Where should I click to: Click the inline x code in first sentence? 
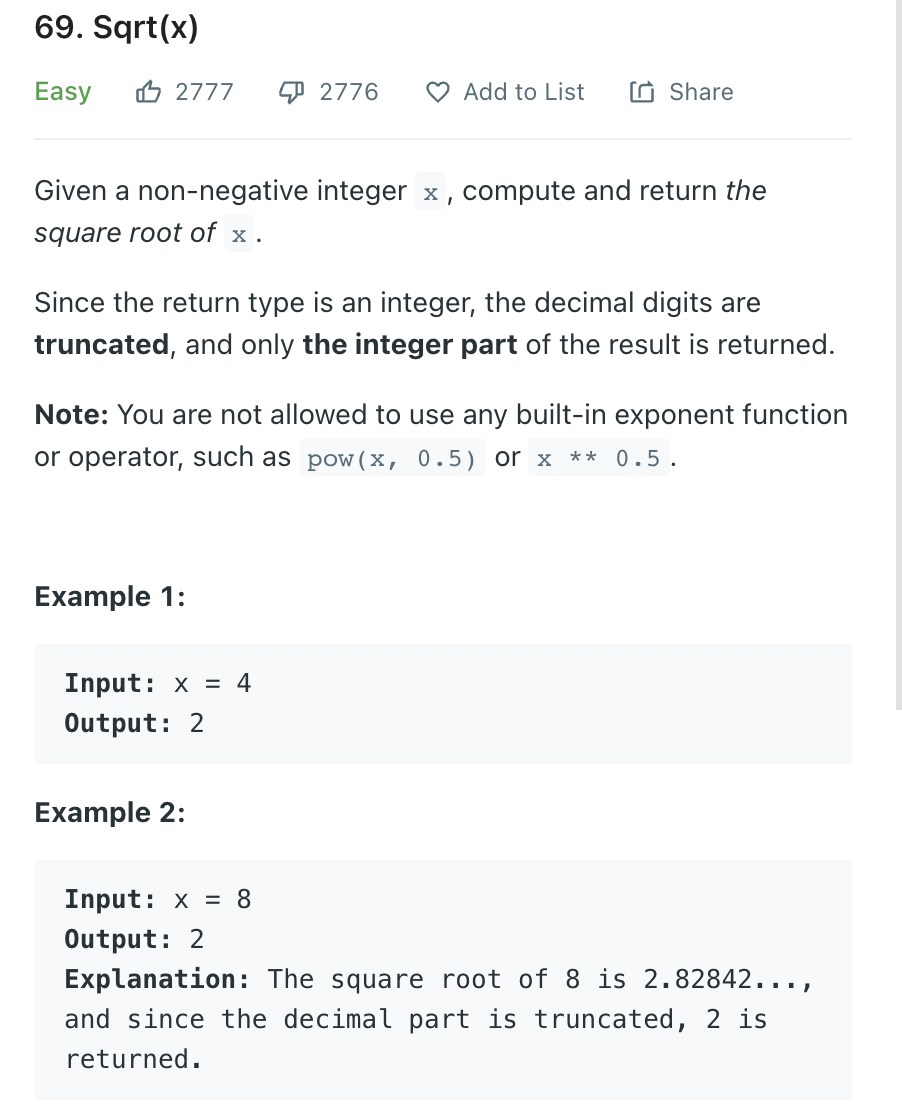point(431,191)
